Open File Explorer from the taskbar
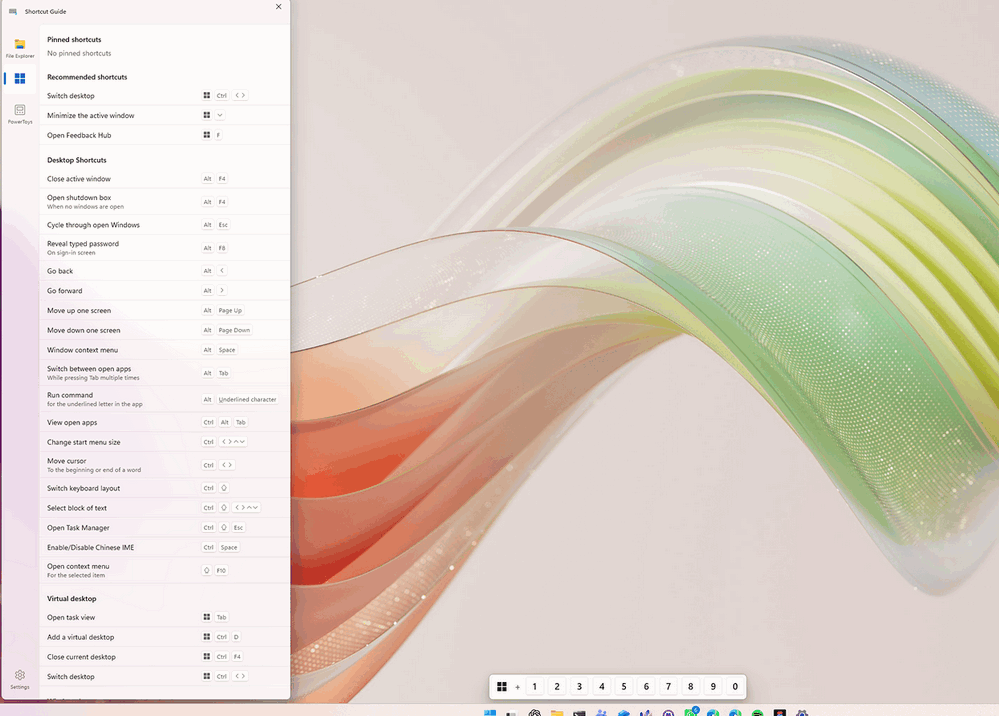The height and width of the screenshot is (716, 999). click(x=557, y=712)
